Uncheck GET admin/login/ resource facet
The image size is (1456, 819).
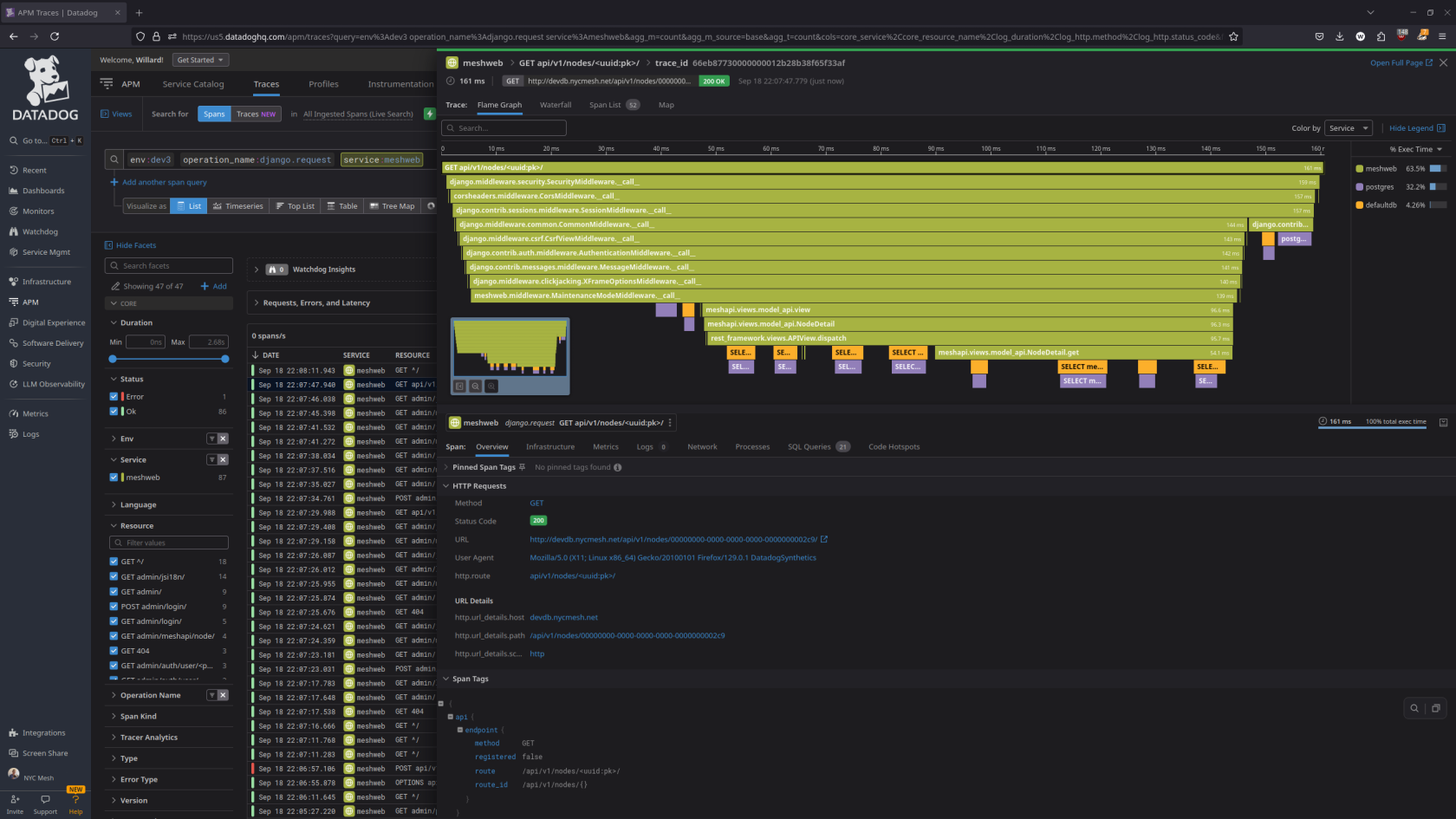pyautogui.click(x=114, y=621)
